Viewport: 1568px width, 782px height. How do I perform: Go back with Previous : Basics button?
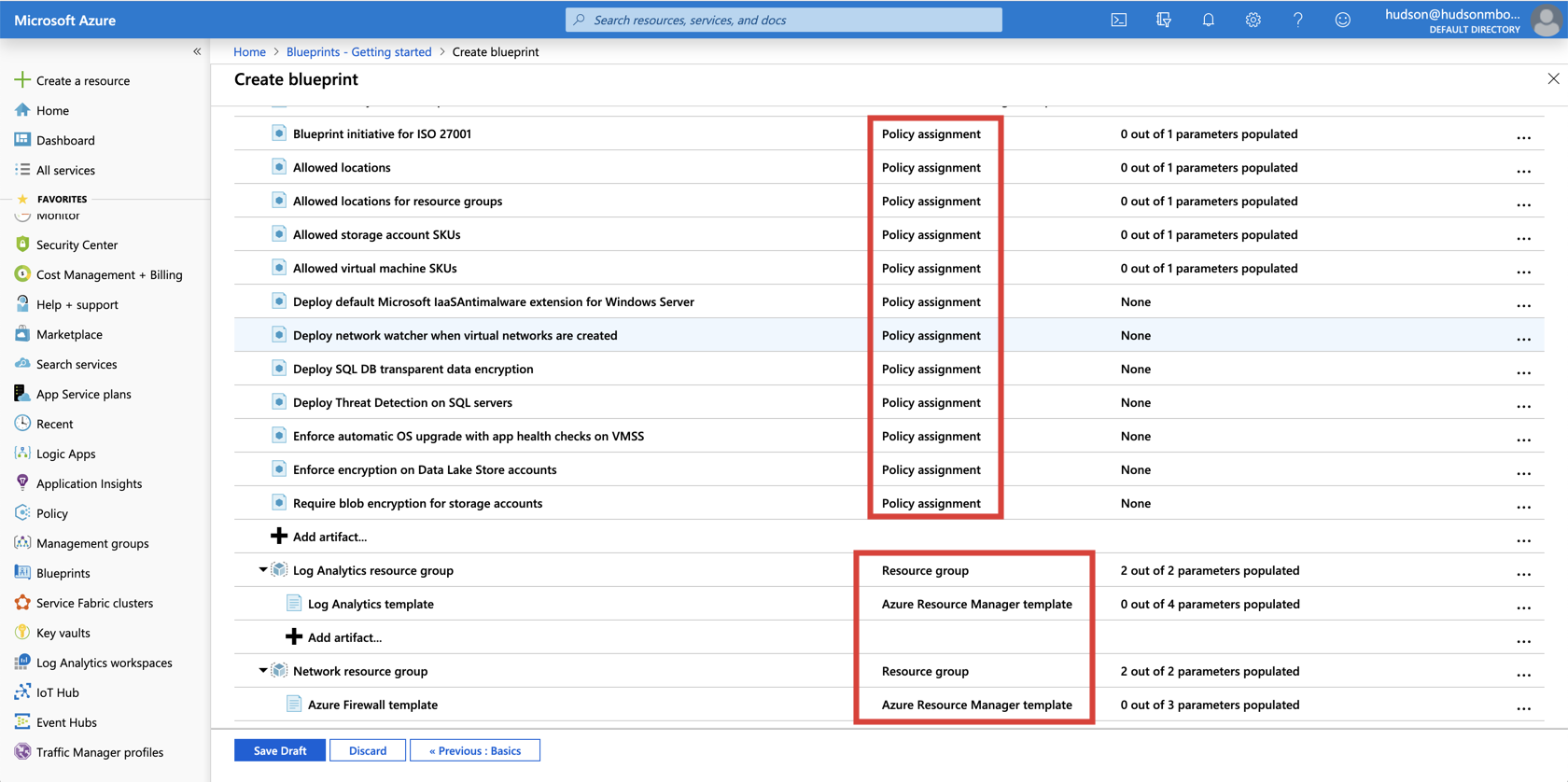point(475,750)
